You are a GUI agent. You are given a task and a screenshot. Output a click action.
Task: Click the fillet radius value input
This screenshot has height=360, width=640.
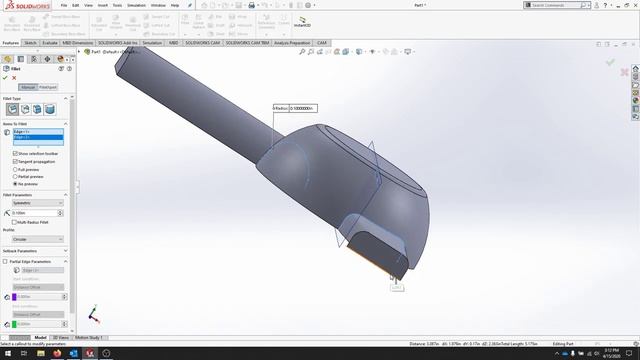tap(34, 213)
